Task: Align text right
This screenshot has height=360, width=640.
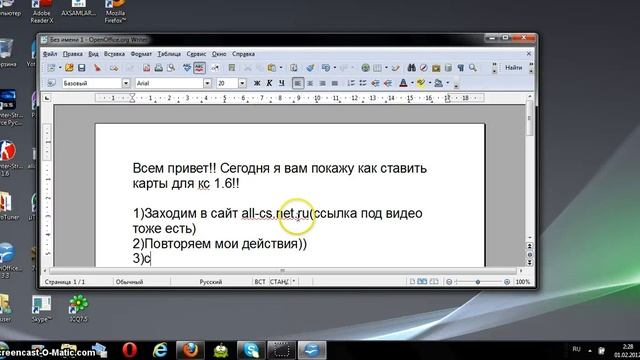Action: click(322, 83)
